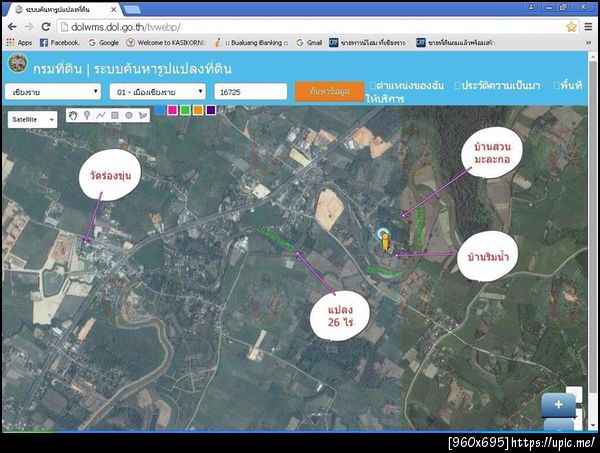Click the parcel number field containing 16725

coord(251,92)
